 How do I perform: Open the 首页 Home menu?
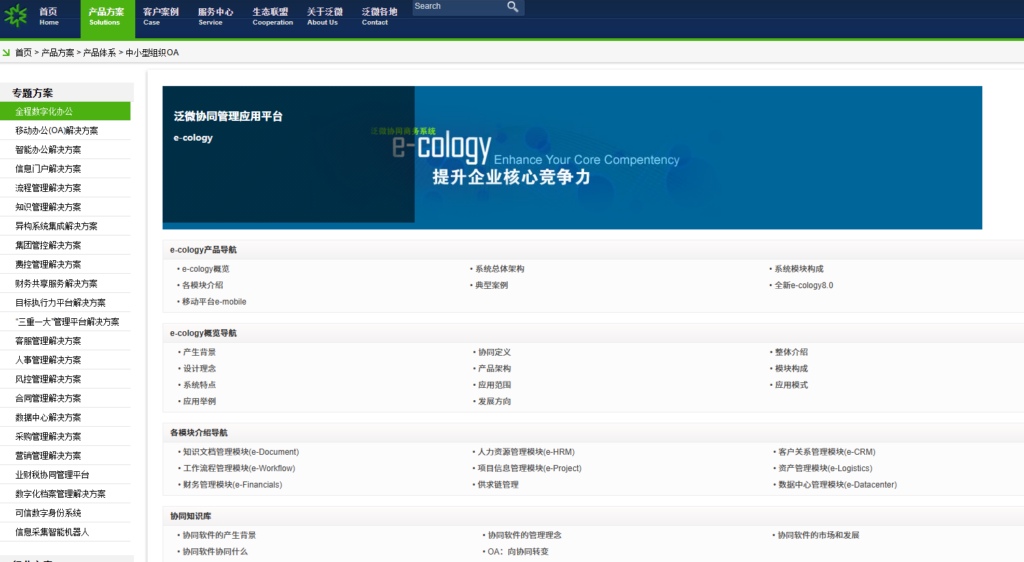48,17
